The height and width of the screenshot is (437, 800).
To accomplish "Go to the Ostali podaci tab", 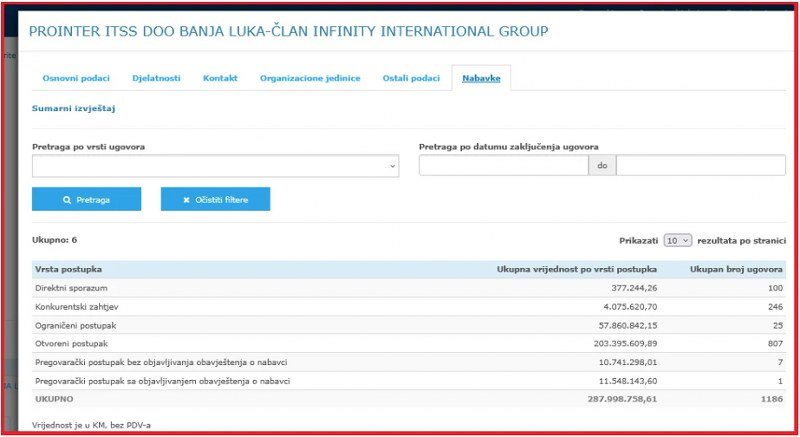I will pyautogui.click(x=411, y=78).
